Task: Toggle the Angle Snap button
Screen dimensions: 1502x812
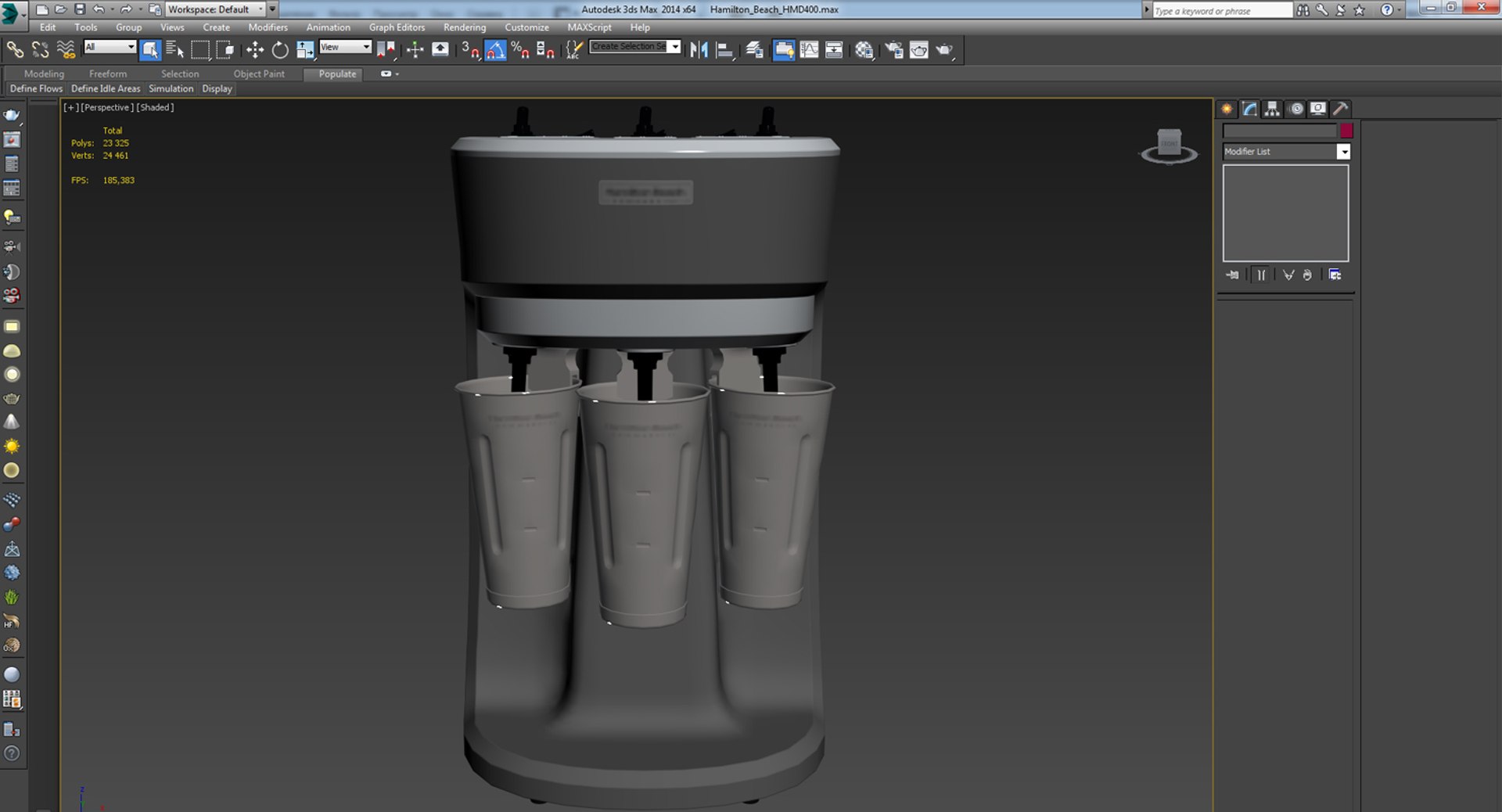Action: pos(495,50)
